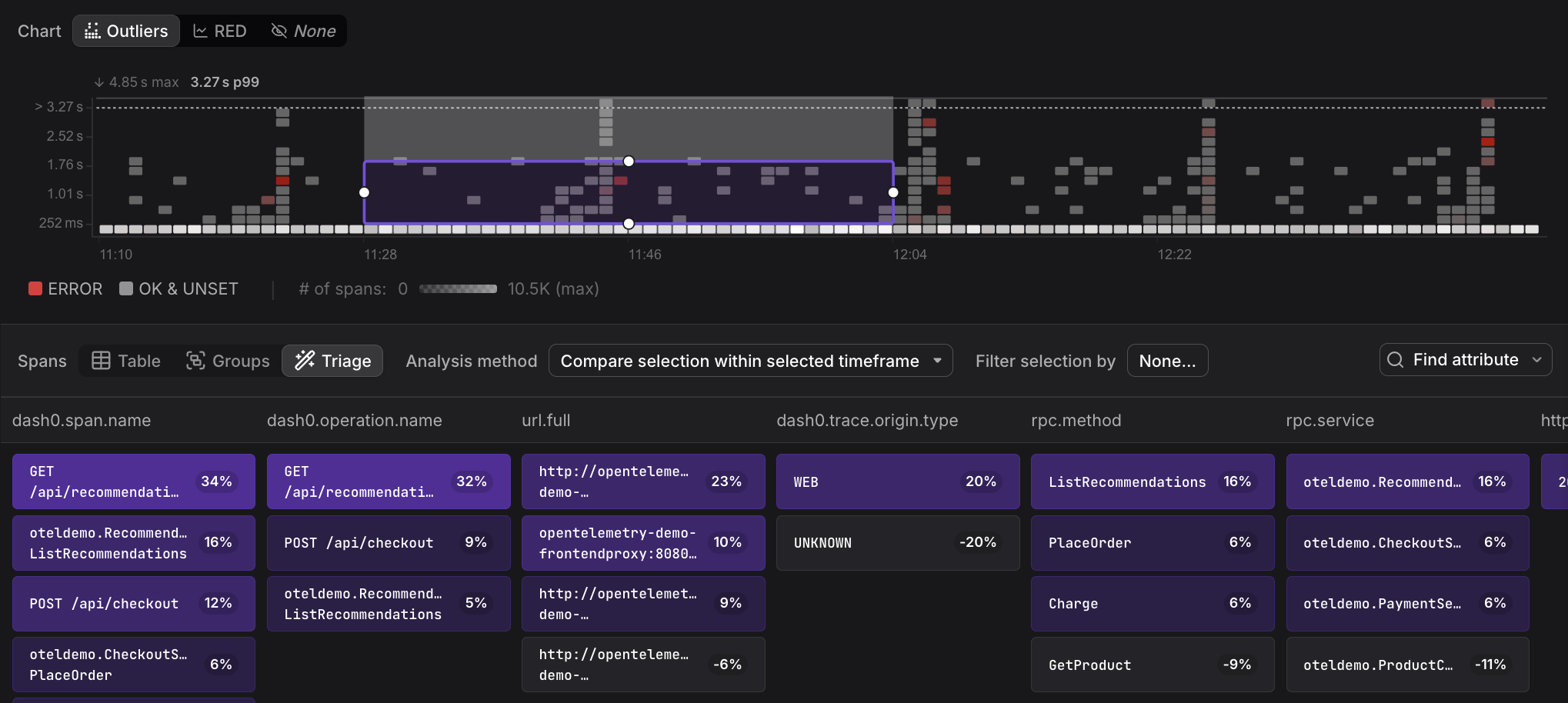This screenshot has width=1568, height=703.
Task: Select the POST /api/checkout 12% span name
Action: pos(133,604)
